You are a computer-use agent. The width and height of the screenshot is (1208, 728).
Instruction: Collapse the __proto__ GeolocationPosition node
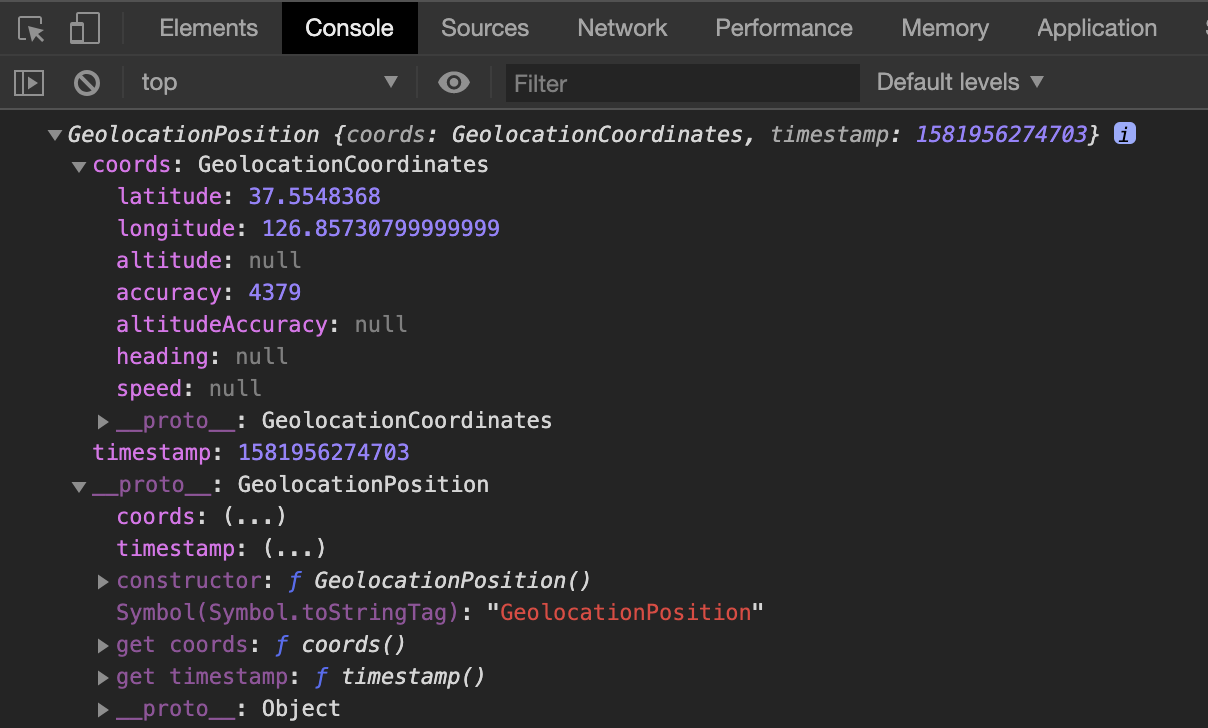pos(79,487)
